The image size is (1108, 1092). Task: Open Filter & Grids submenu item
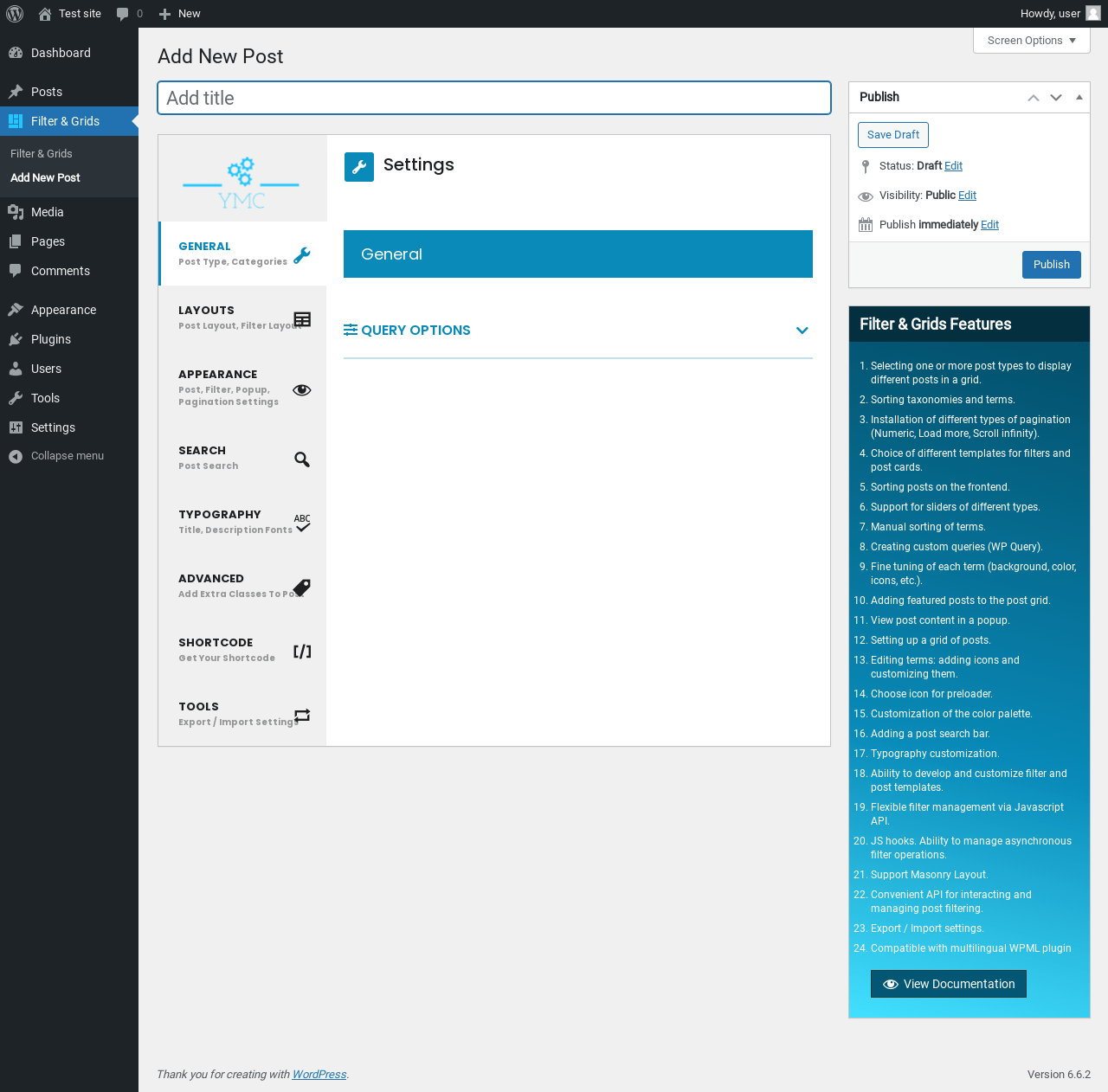point(42,154)
